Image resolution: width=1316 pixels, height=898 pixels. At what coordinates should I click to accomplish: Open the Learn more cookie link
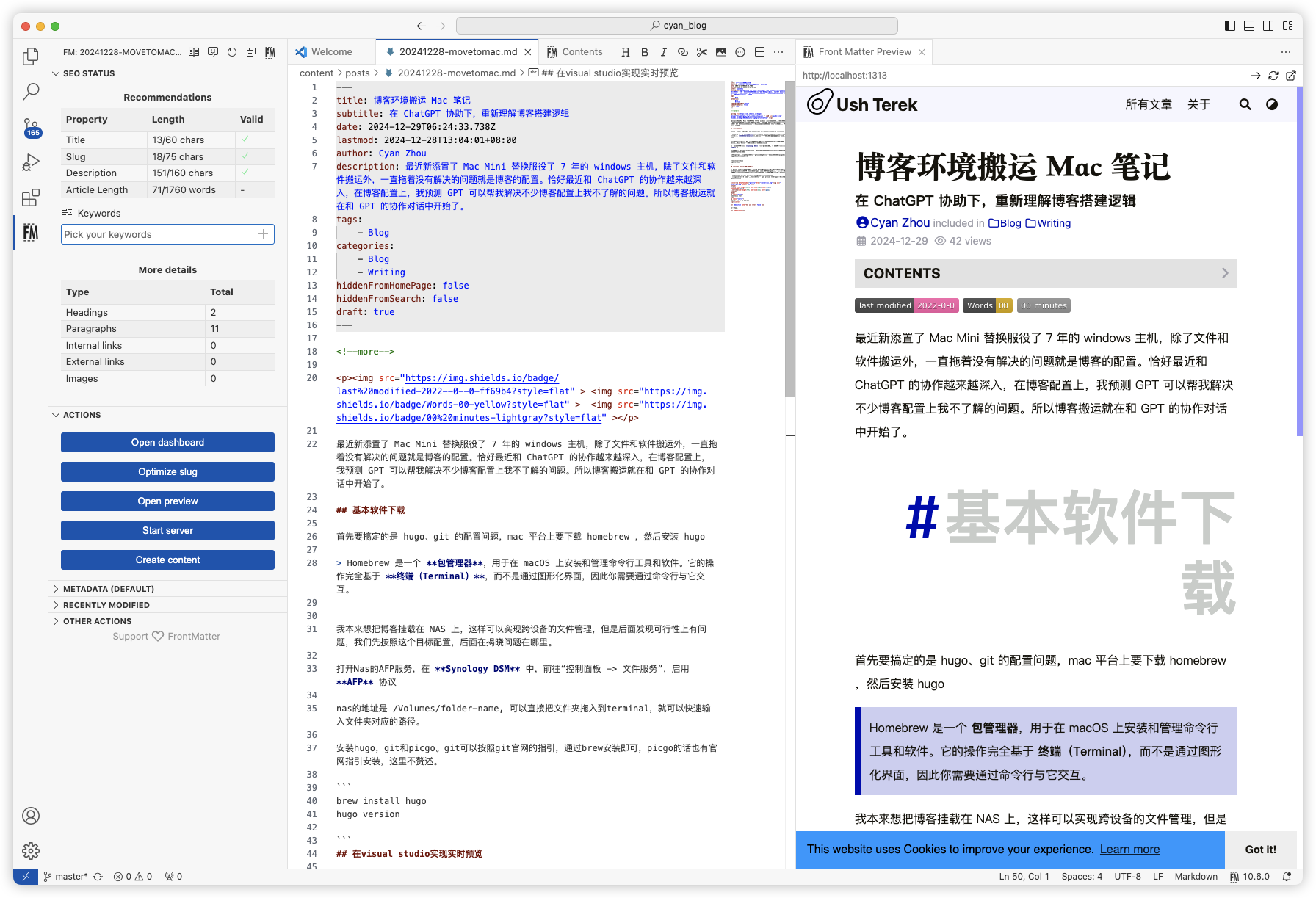(1129, 850)
